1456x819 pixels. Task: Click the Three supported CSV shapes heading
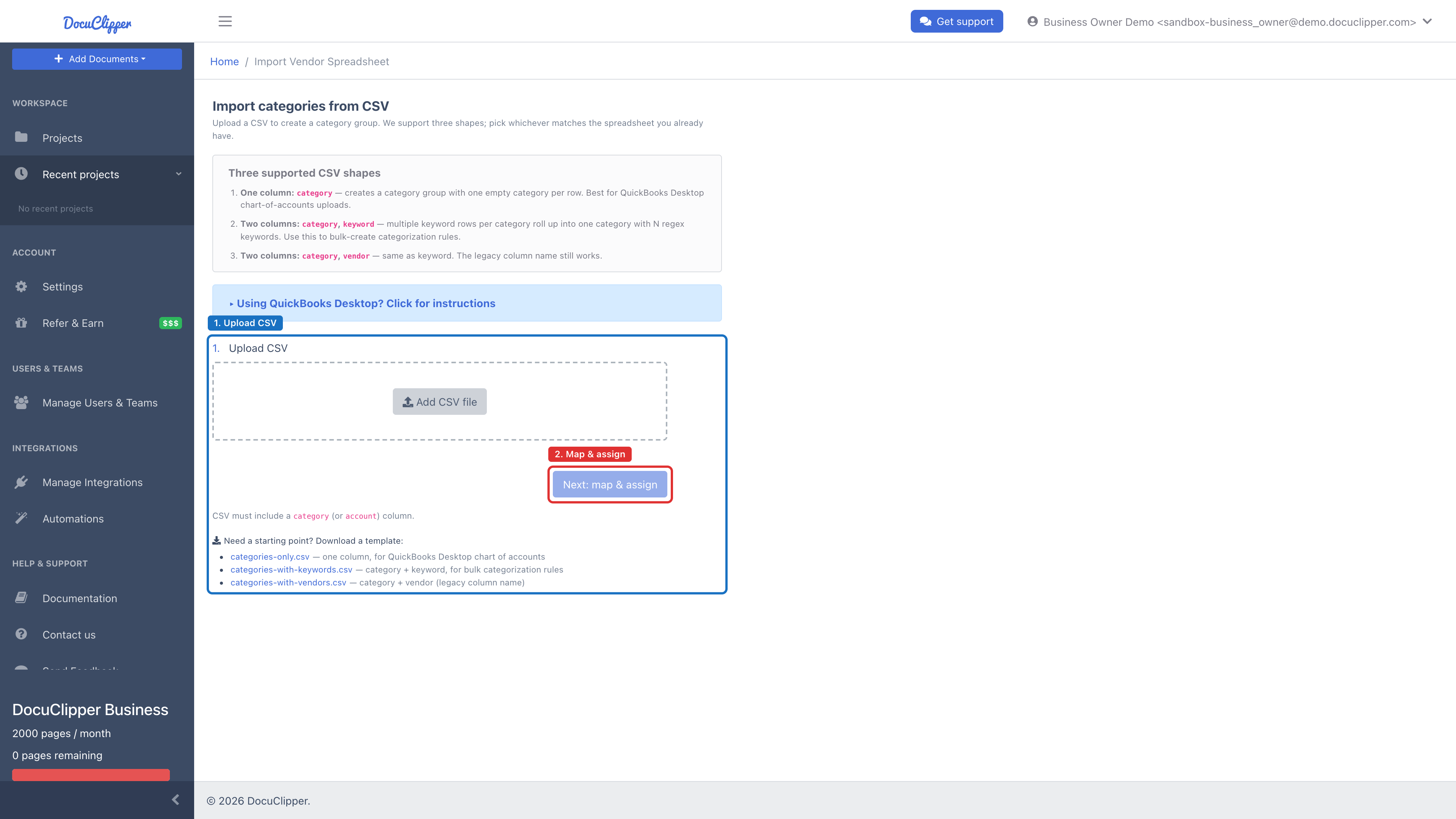[x=304, y=173]
